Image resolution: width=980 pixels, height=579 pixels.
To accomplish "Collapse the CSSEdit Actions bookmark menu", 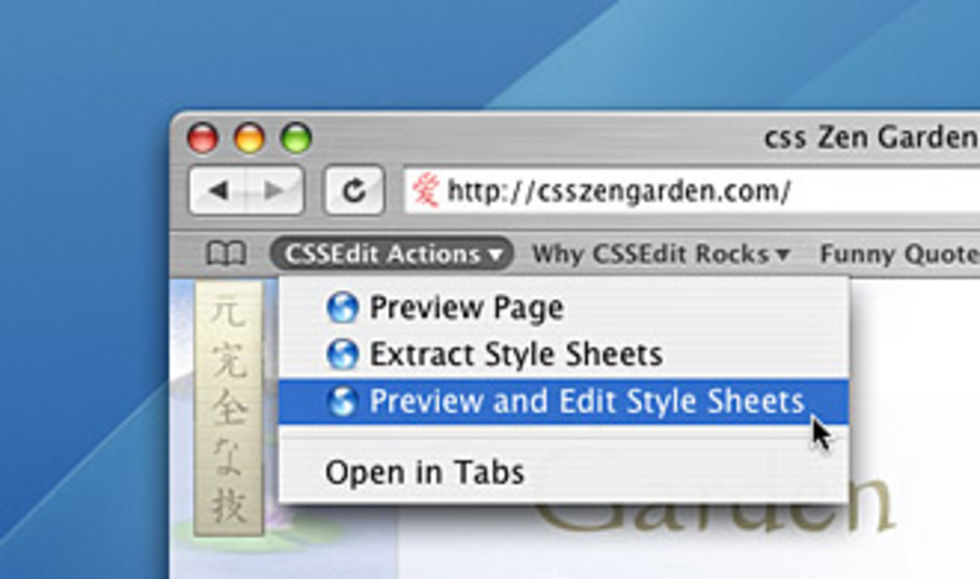I will tap(391, 254).
